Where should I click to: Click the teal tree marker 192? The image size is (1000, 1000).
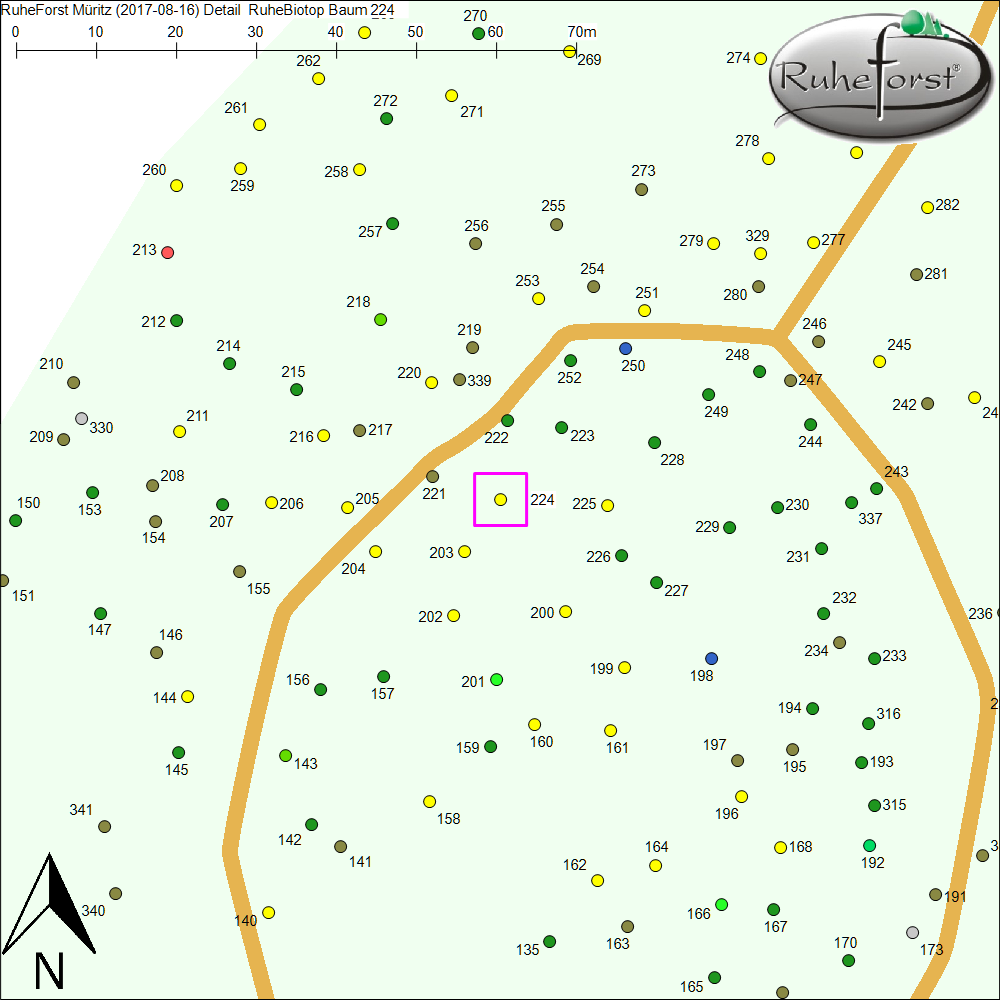(x=870, y=846)
